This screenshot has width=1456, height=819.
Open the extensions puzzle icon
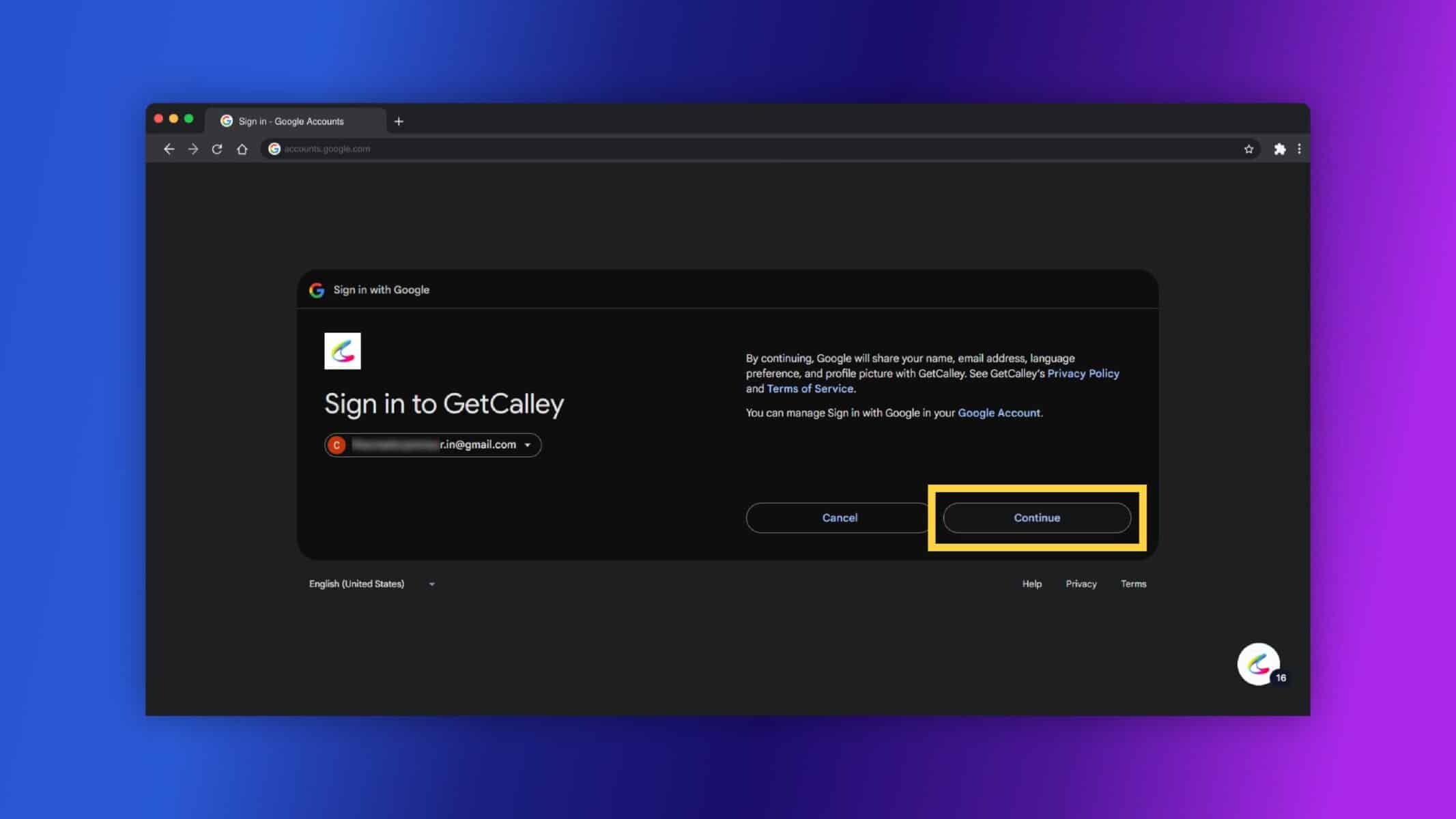pos(1280,149)
